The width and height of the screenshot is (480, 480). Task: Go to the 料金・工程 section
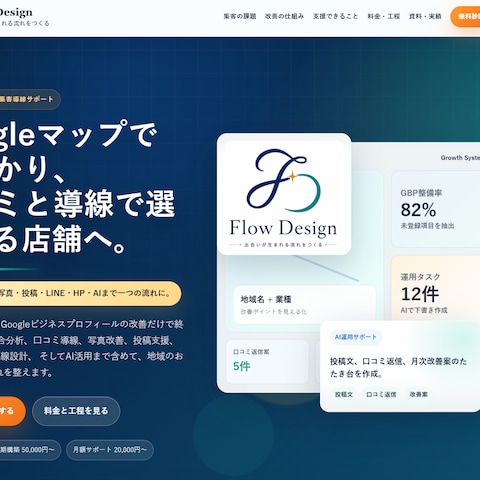point(384,16)
